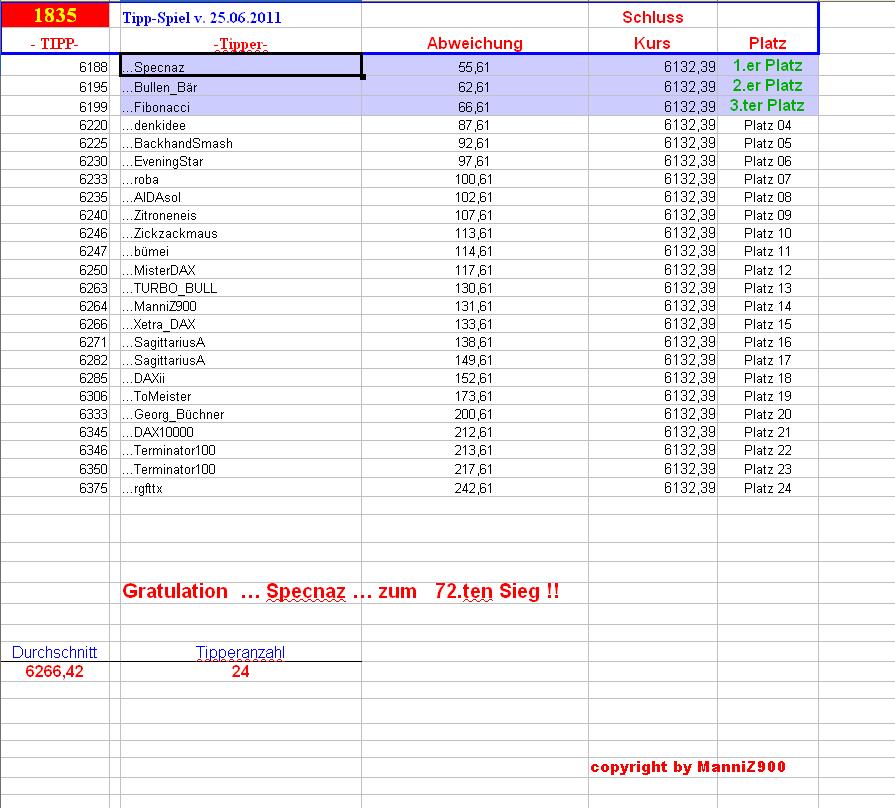The height and width of the screenshot is (808, 895).
Task: Click the Durchschnitt label
Action: 55,652
